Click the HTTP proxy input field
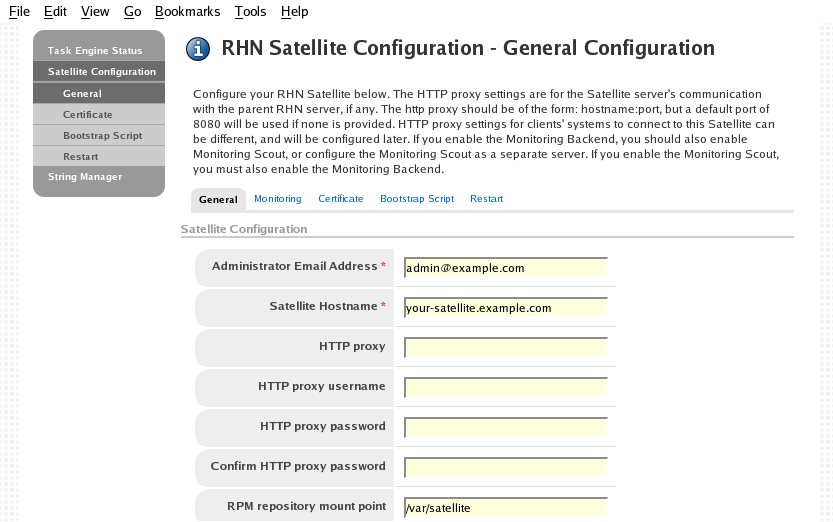The height and width of the screenshot is (522, 833). (505, 347)
